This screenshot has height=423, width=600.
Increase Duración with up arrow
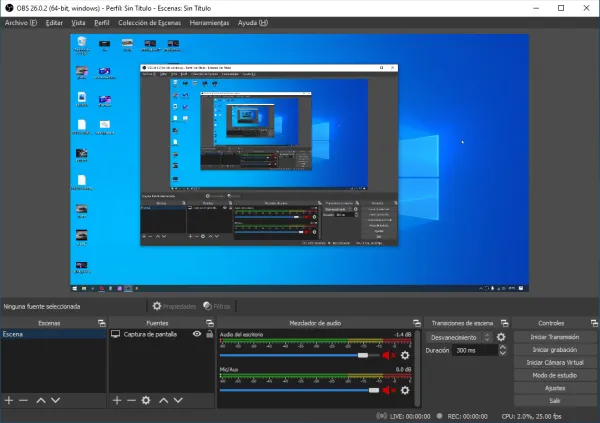tap(502, 348)
